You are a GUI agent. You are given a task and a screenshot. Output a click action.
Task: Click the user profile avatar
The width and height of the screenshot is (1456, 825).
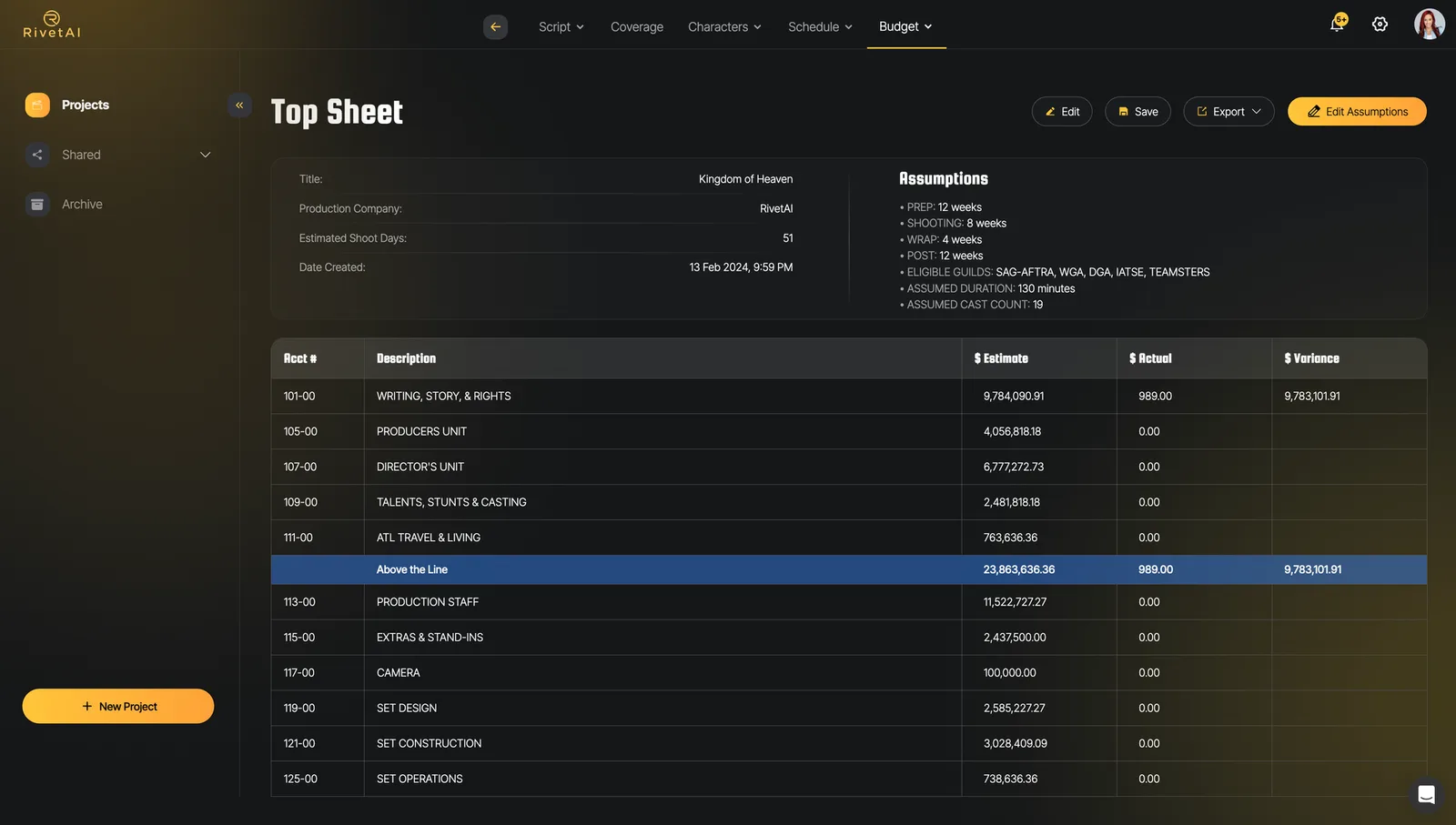point(1429,25)
